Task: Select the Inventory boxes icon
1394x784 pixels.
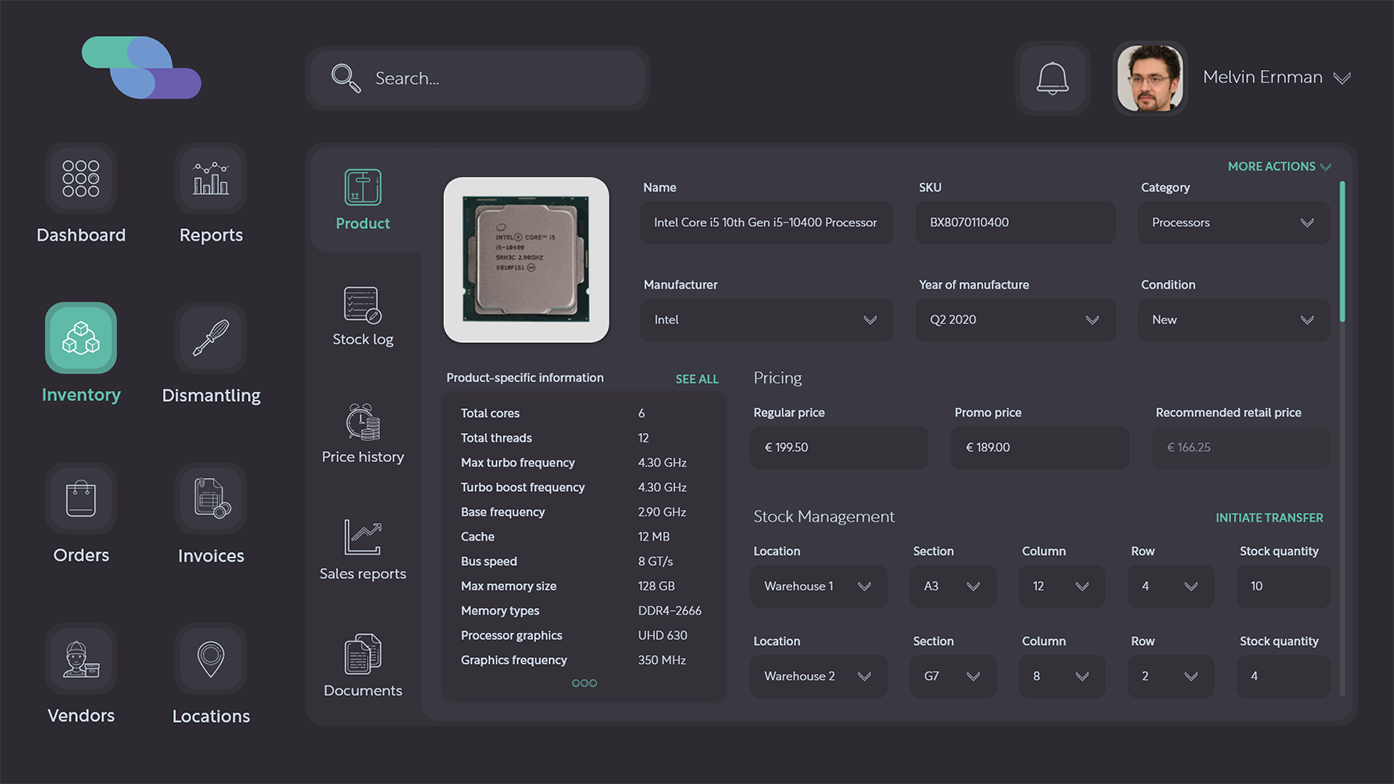Action: click(x=81, y=338)
